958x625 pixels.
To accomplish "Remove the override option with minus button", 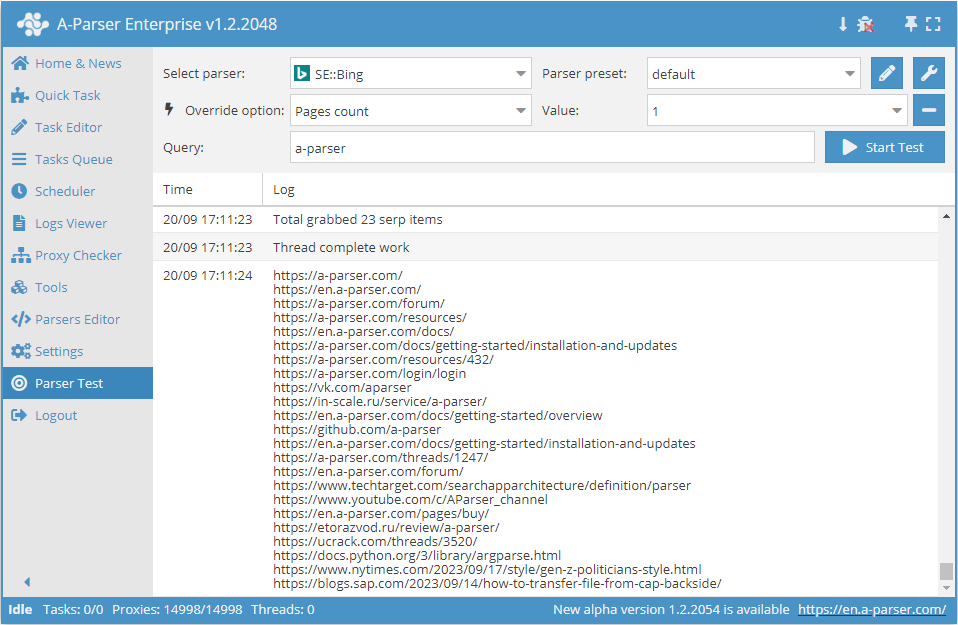I will point(928,110).
